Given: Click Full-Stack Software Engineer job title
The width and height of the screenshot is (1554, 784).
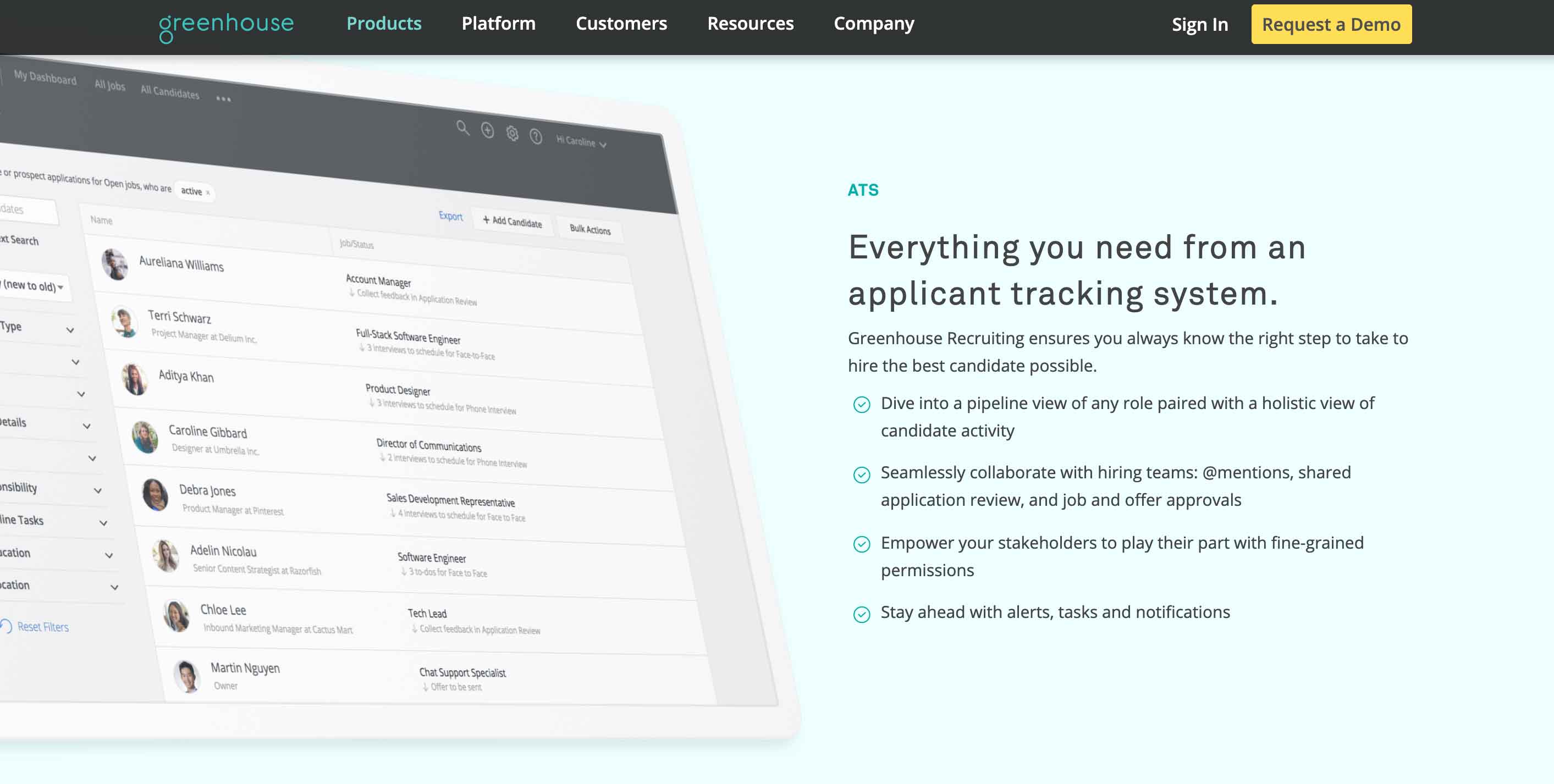Looking at the screenshot, I should (x=408, y=336).
